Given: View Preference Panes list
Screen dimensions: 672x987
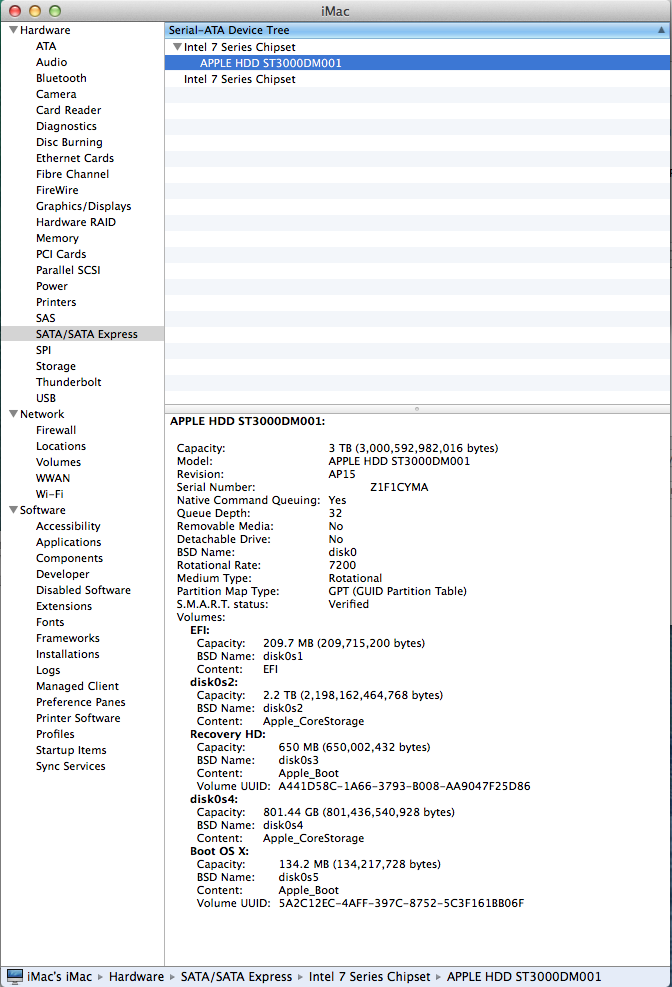Looking at the screenshot, I should (81, 702).
